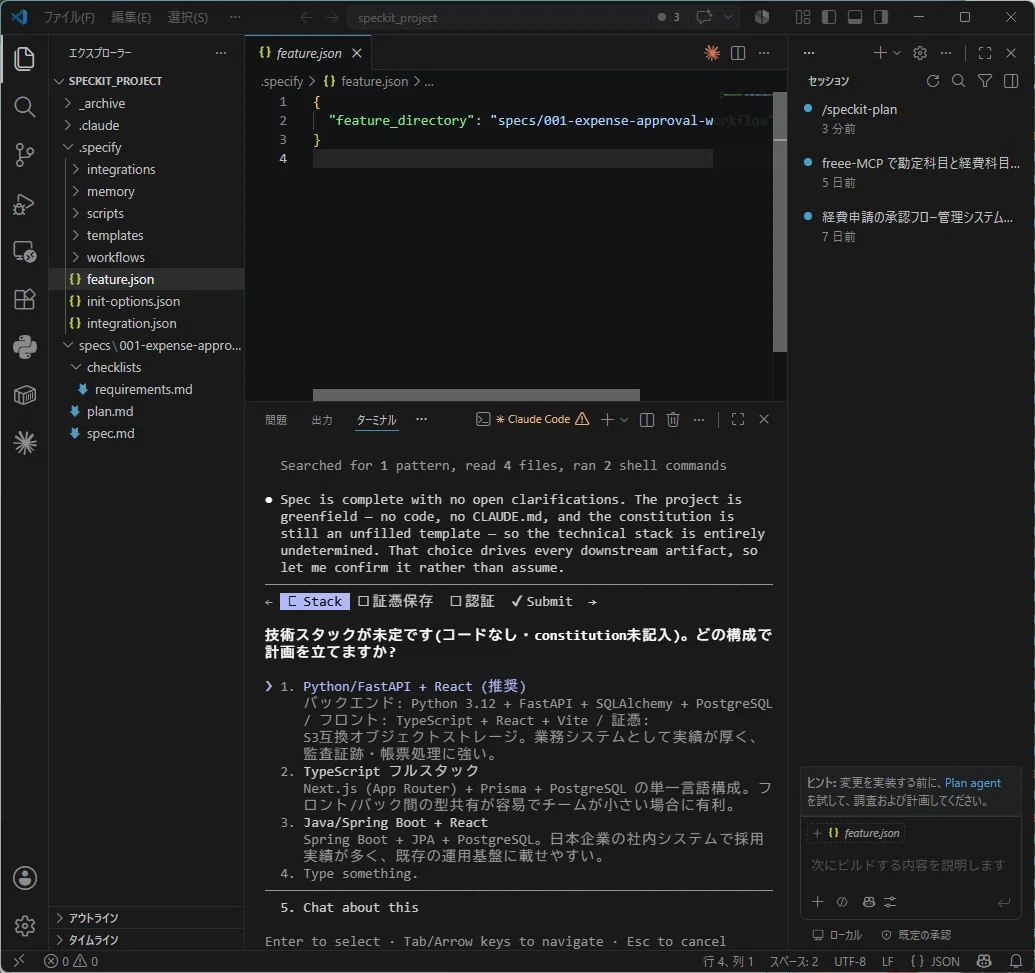Add context with plus in chat input

[x=817, y=902]
